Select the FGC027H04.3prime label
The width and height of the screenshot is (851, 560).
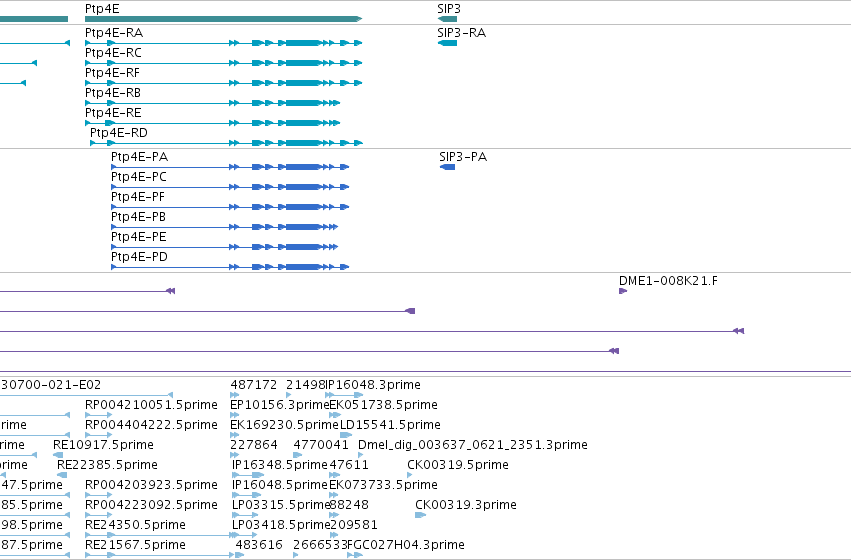pos(406,546)
